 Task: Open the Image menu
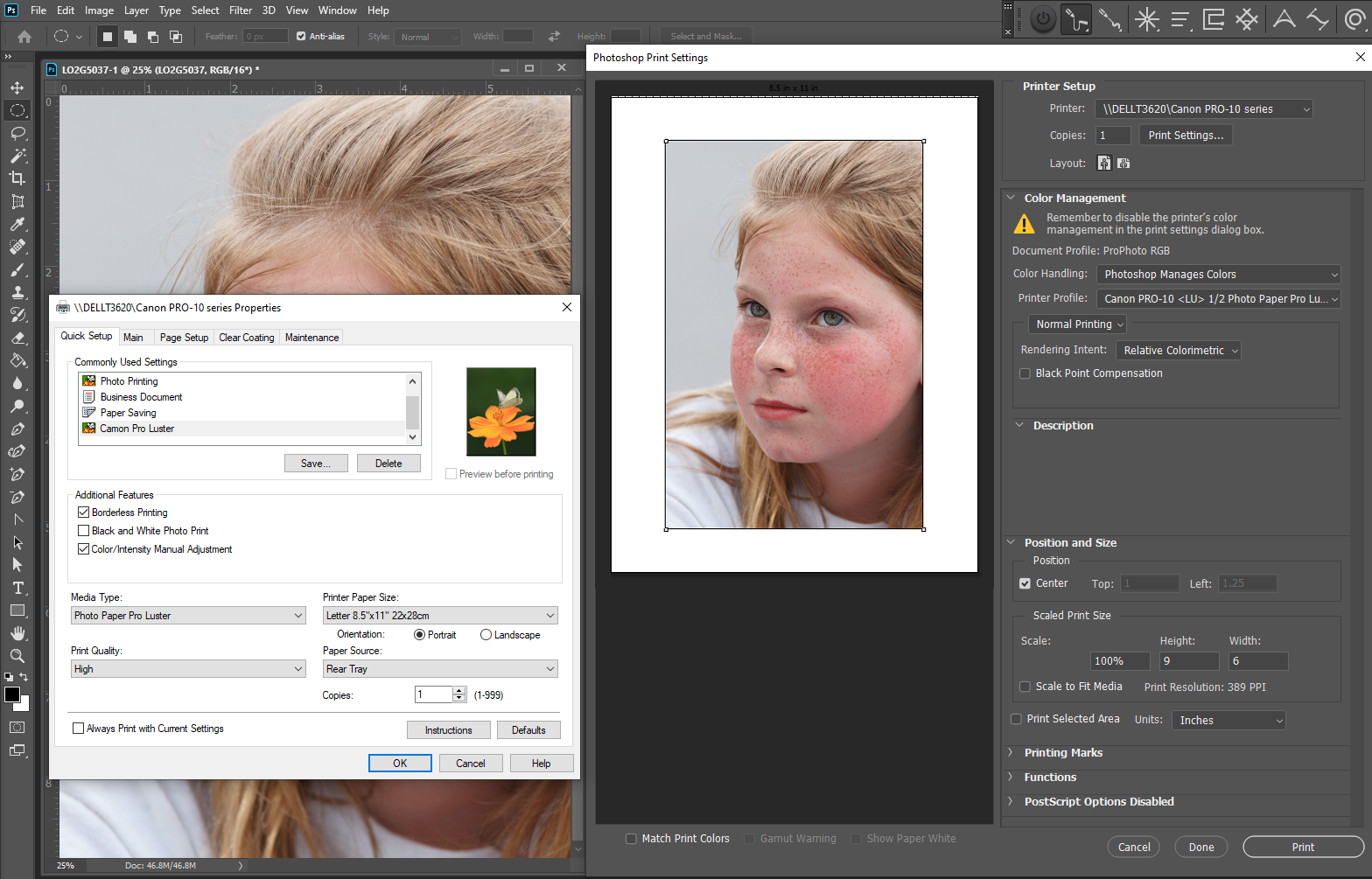pos(99,10)
